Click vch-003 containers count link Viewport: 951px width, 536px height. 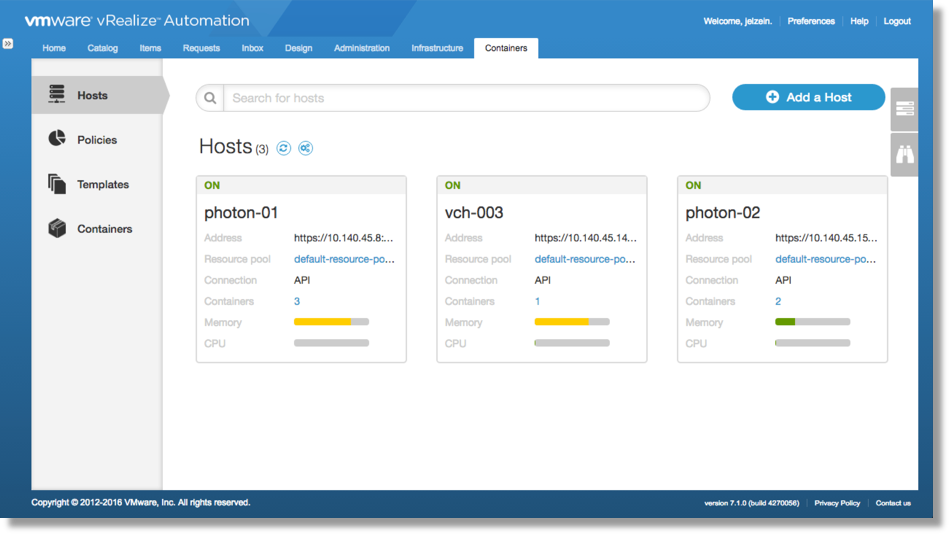(537, 301)
